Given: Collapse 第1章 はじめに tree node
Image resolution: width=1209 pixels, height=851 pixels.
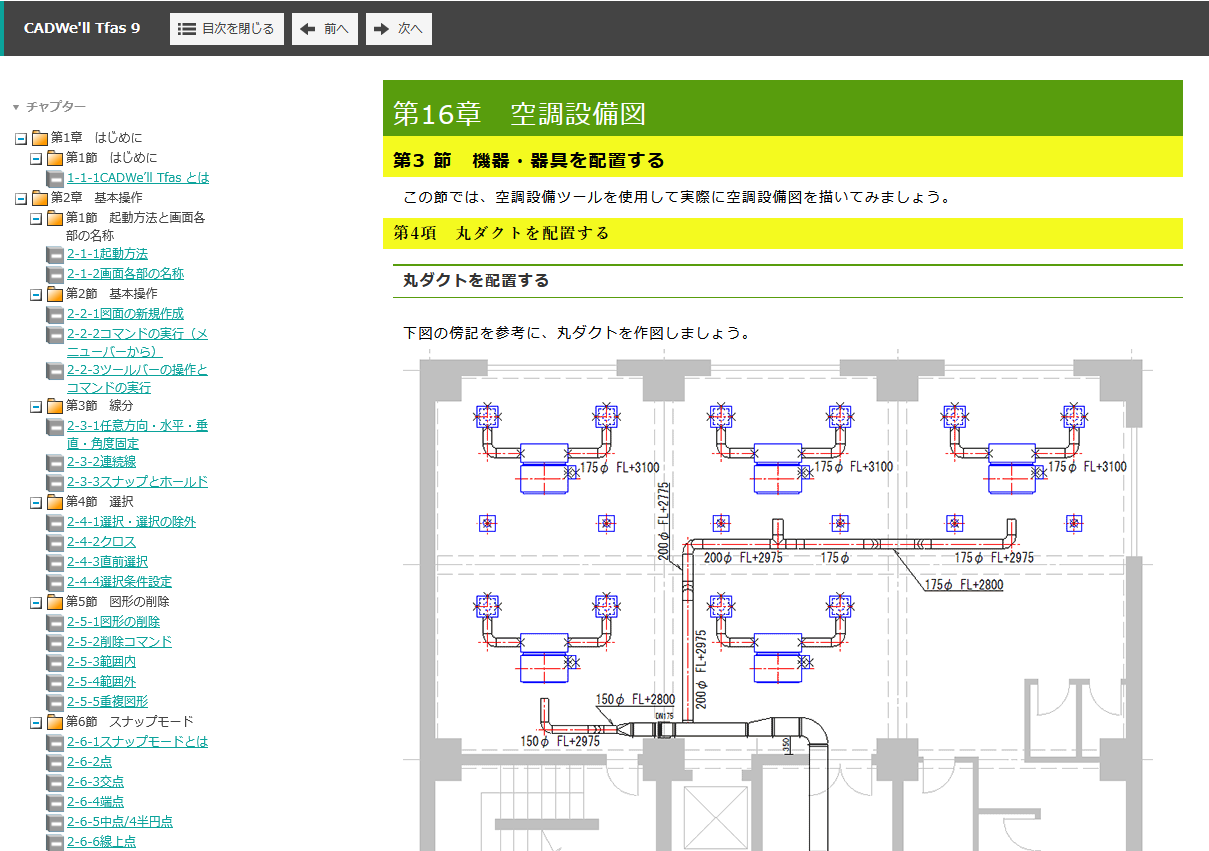Looking at the screenshot, I should 21,138.
